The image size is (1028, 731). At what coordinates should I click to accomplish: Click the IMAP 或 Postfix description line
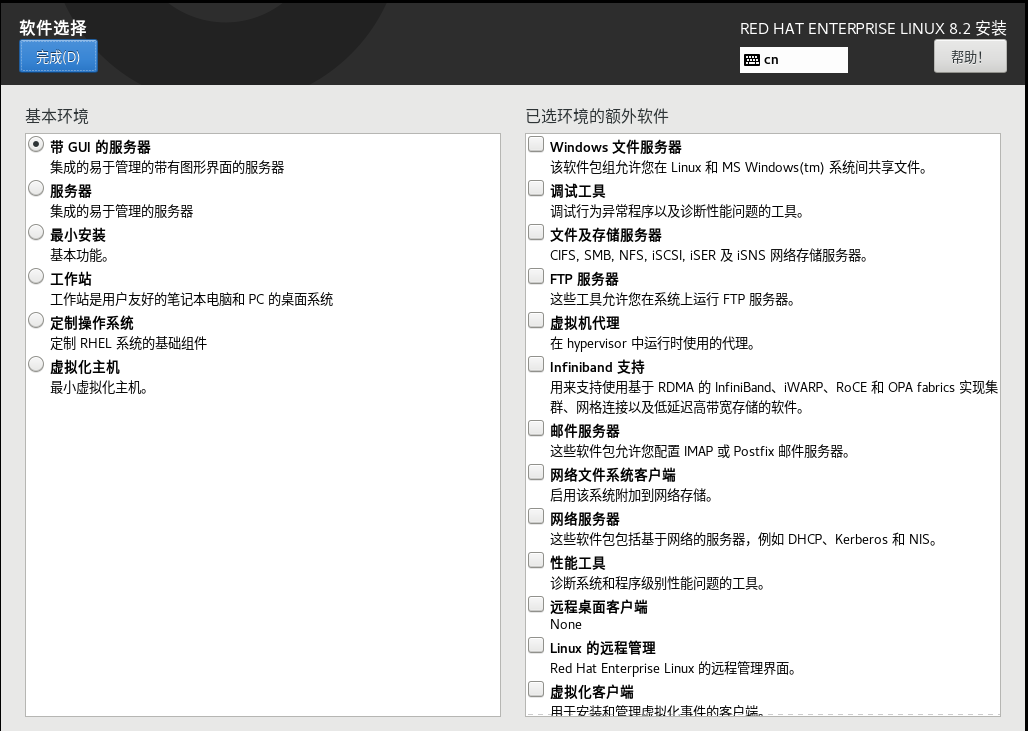click(x=700, y=452)
